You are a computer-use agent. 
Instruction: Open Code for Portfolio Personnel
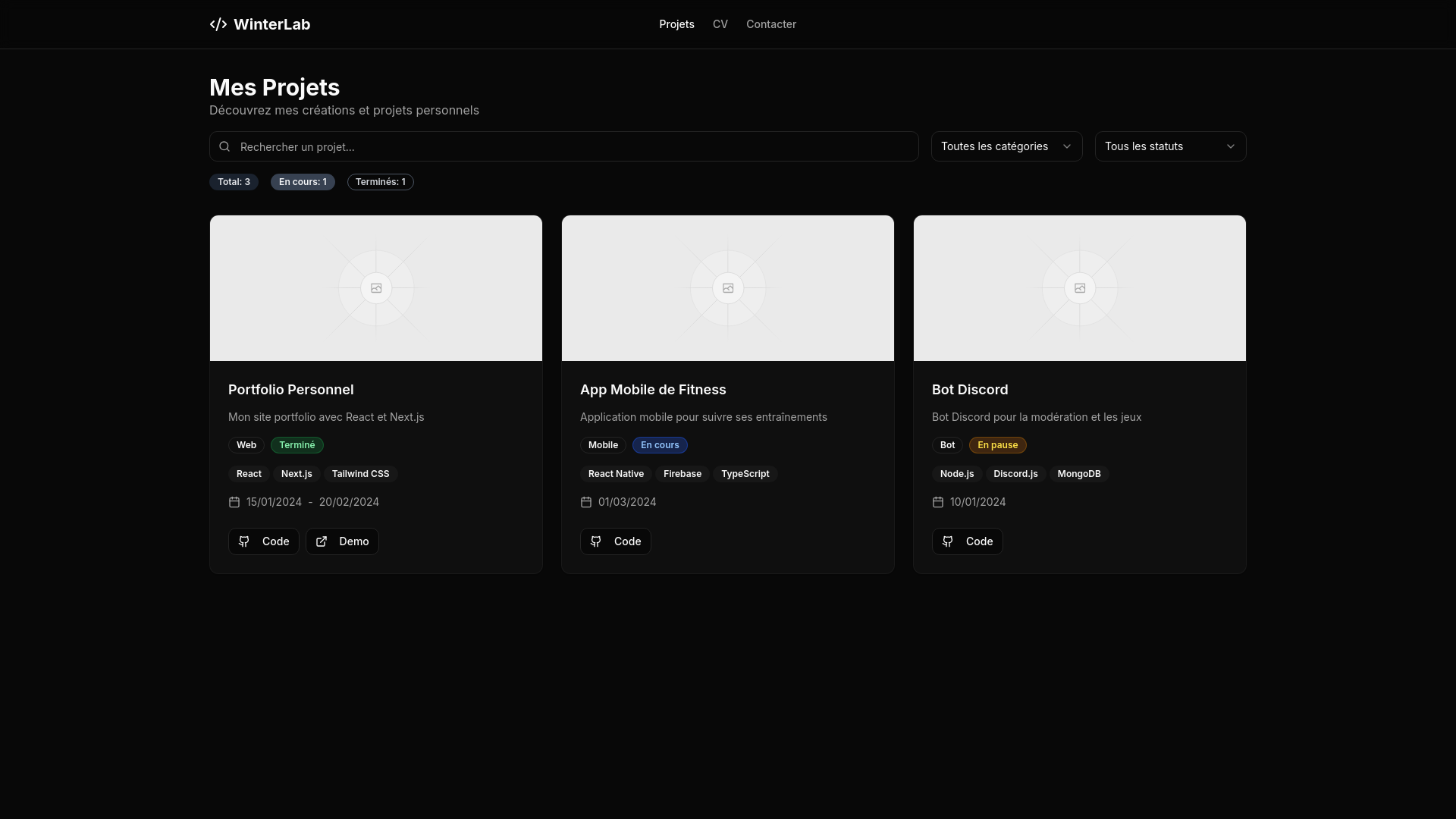[x=264, y=541]
